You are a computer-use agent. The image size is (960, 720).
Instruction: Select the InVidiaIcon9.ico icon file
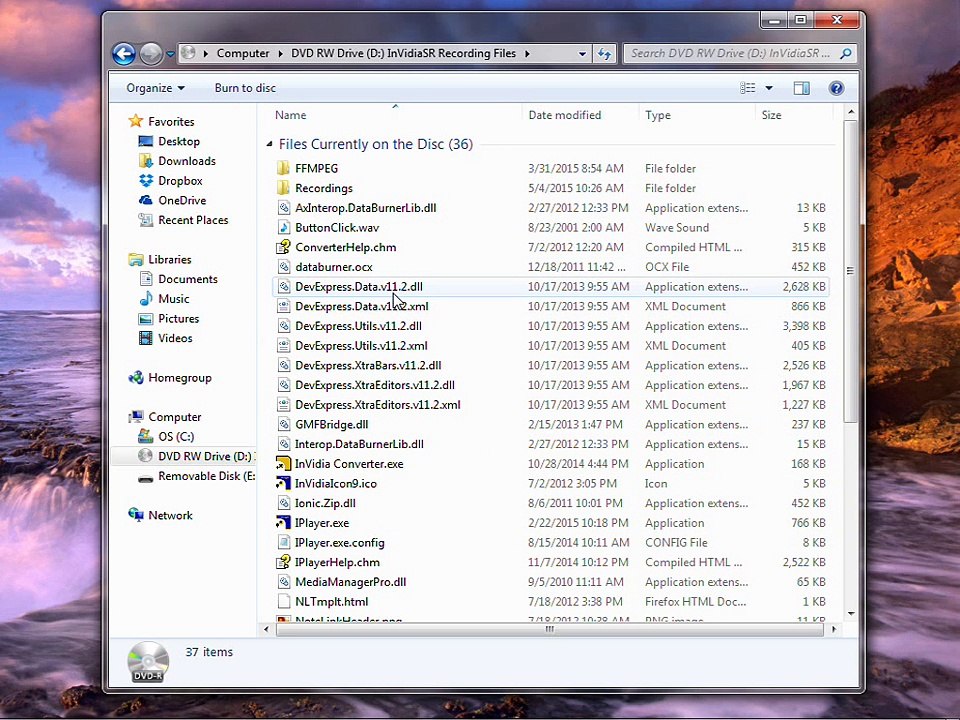click(283, 484)
